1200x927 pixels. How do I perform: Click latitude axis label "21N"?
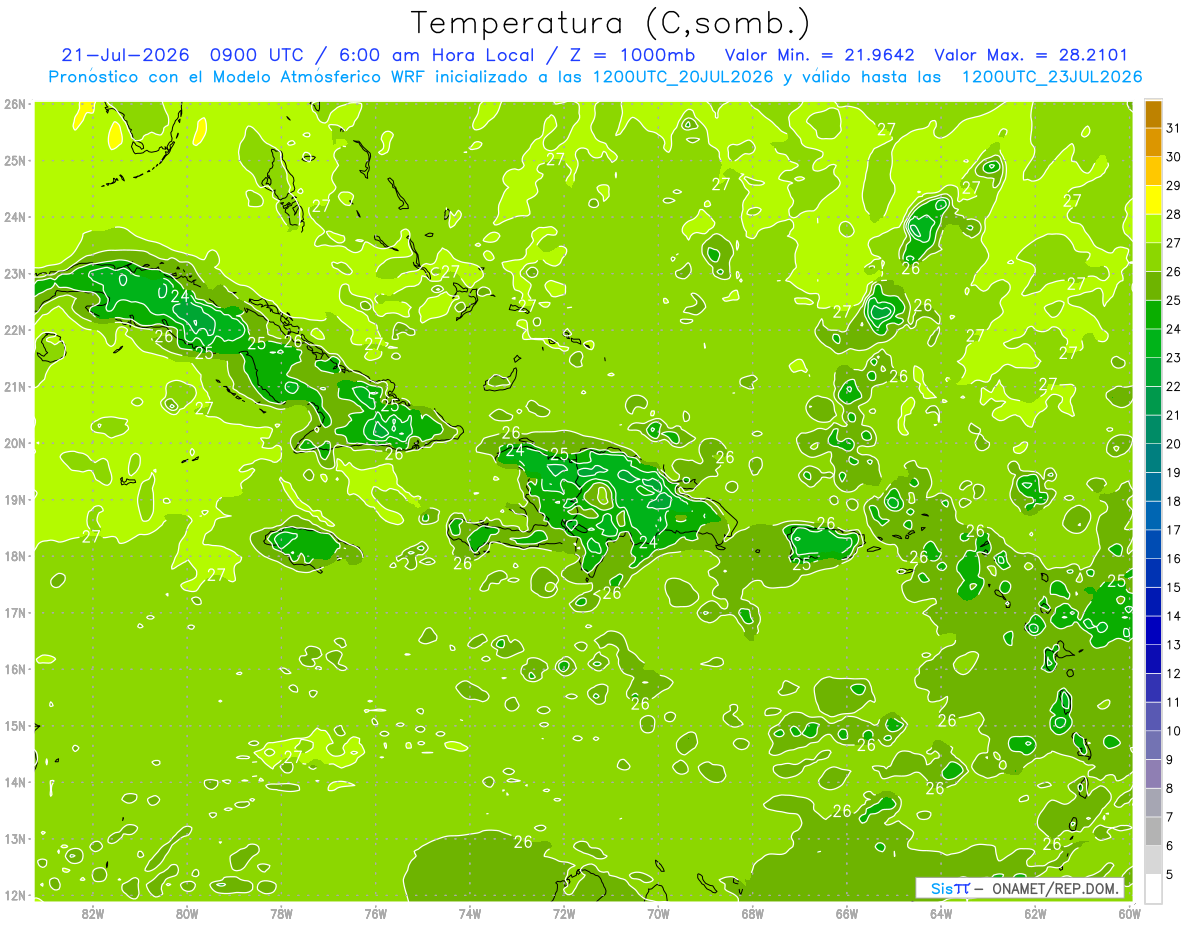click(x=15, y=386)
